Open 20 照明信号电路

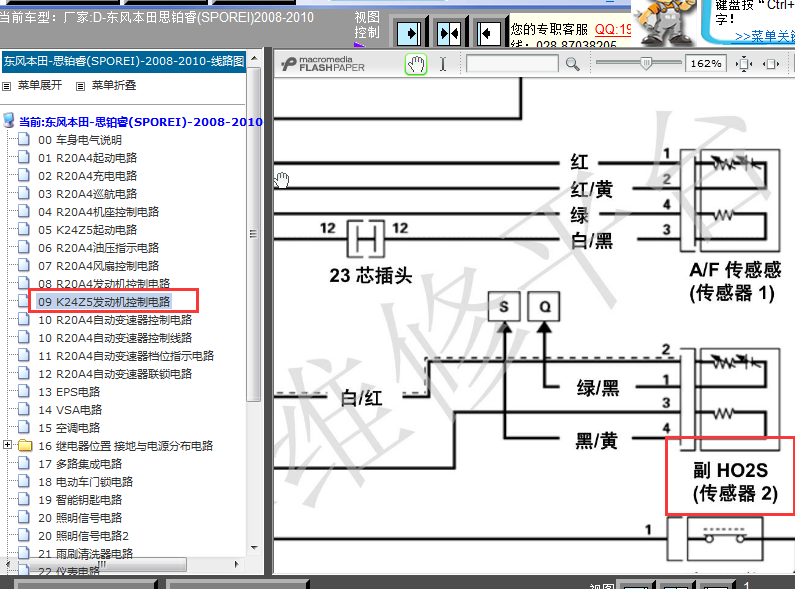[80, 518]
